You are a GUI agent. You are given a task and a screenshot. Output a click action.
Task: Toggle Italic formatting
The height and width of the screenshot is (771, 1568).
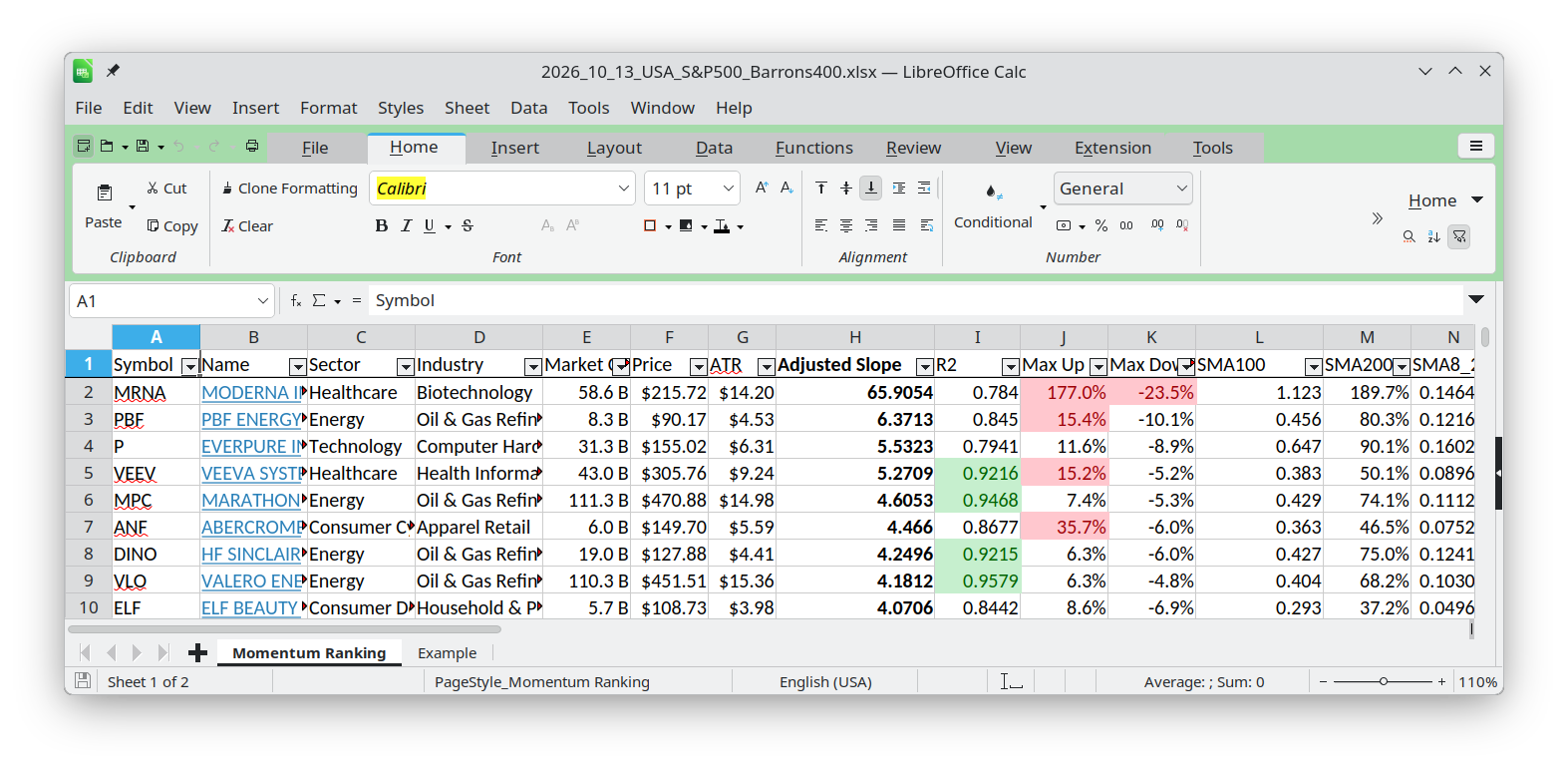[x=406, y=226]
